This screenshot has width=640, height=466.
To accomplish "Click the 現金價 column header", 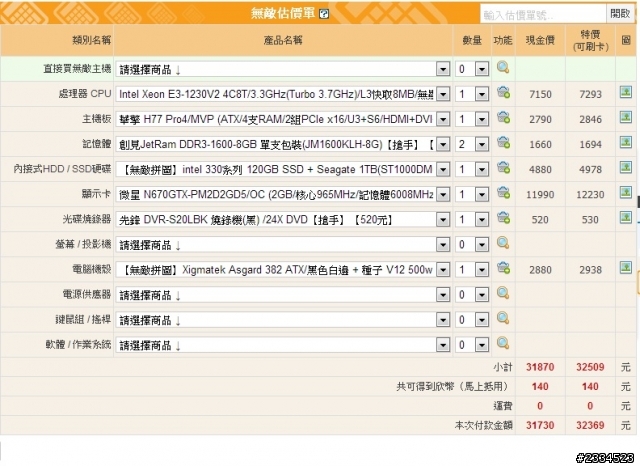I will point(540,40).
